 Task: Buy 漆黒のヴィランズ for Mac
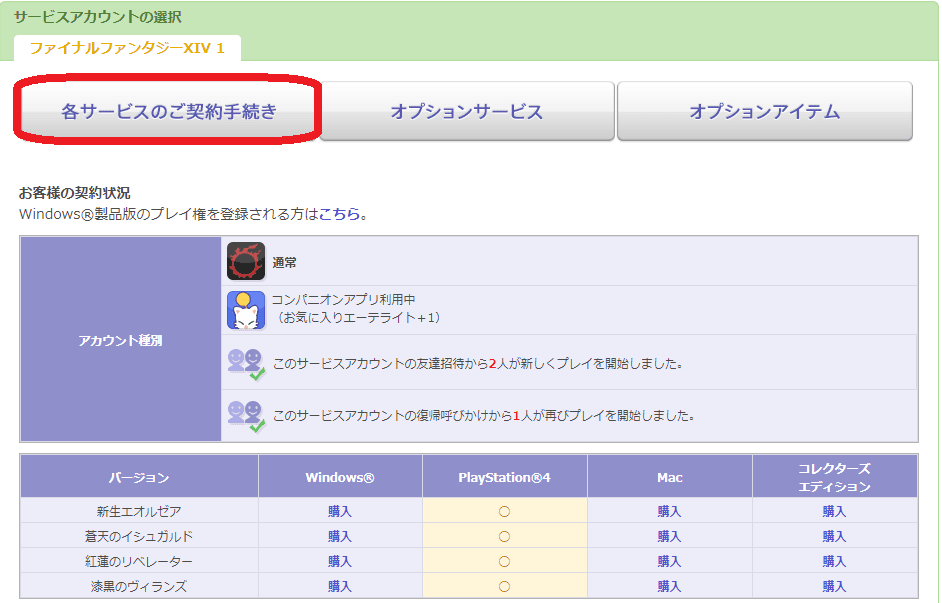click(669, 586)
